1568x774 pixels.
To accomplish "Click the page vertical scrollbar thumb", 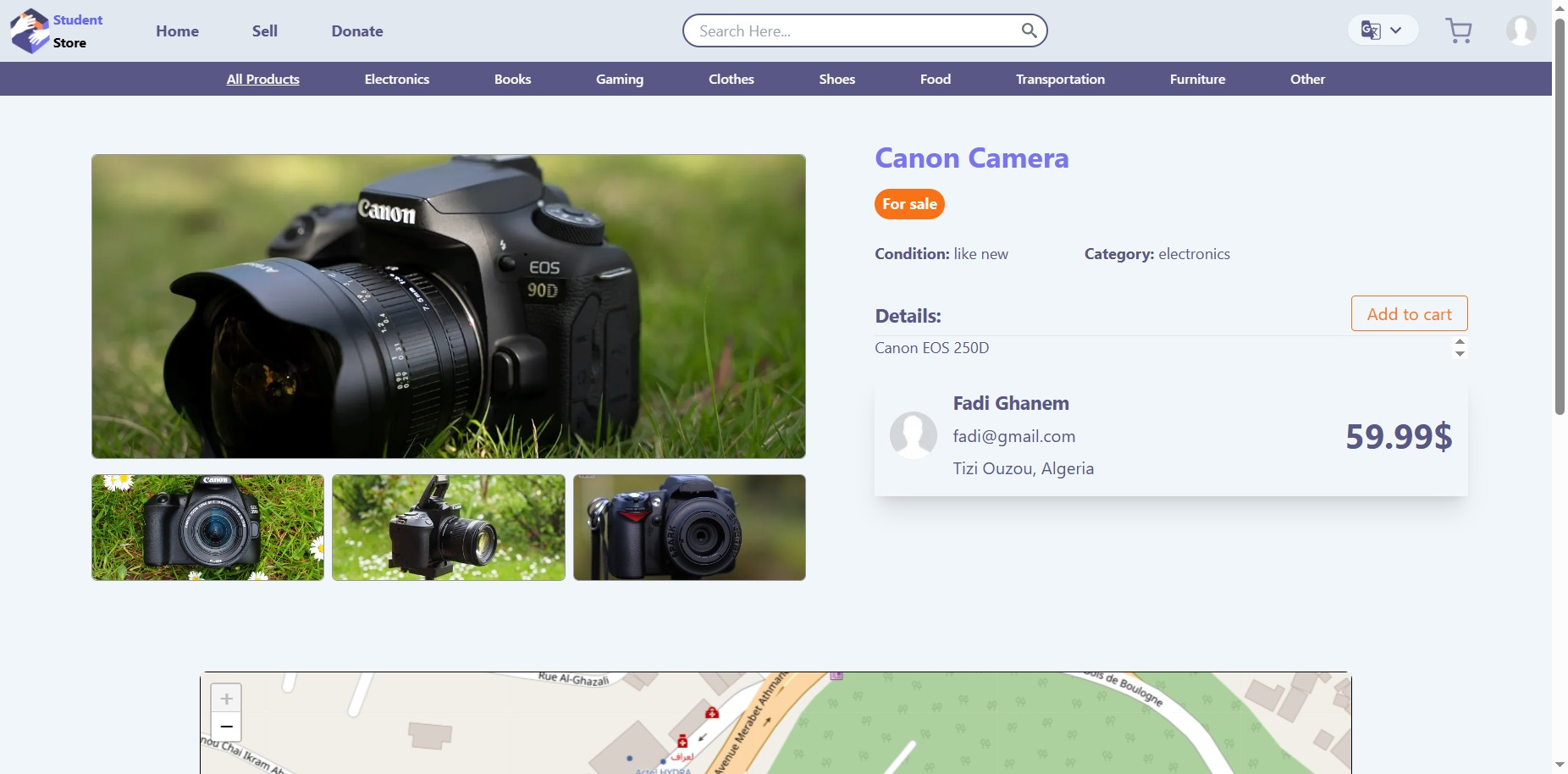I will (x=1560, y=216).
